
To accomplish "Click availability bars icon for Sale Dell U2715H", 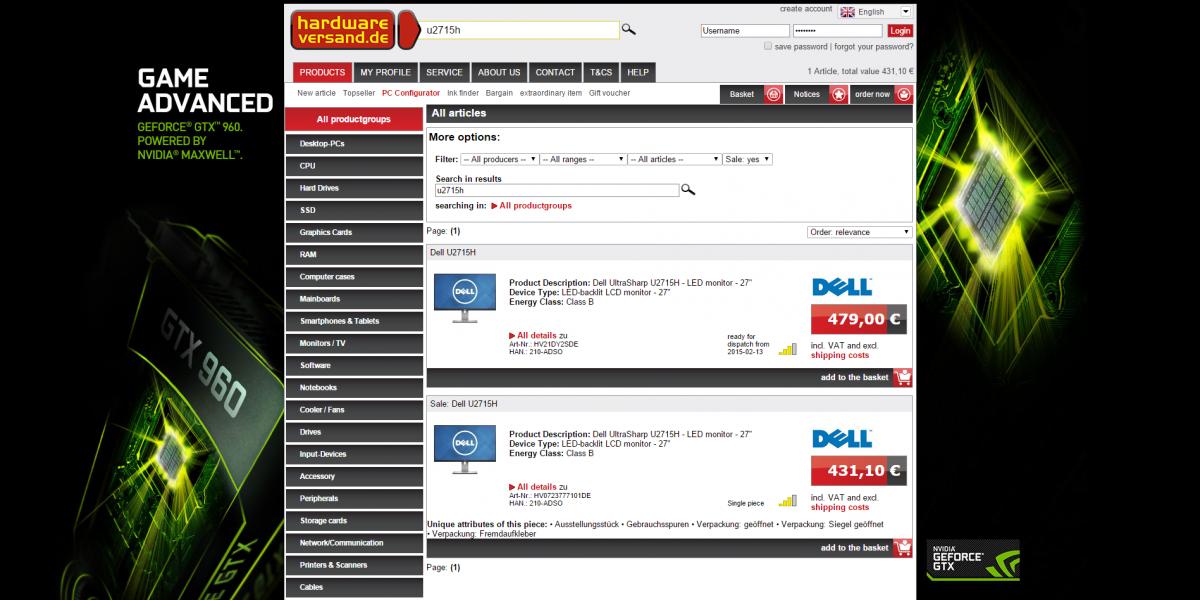I will tap(788, 500).
